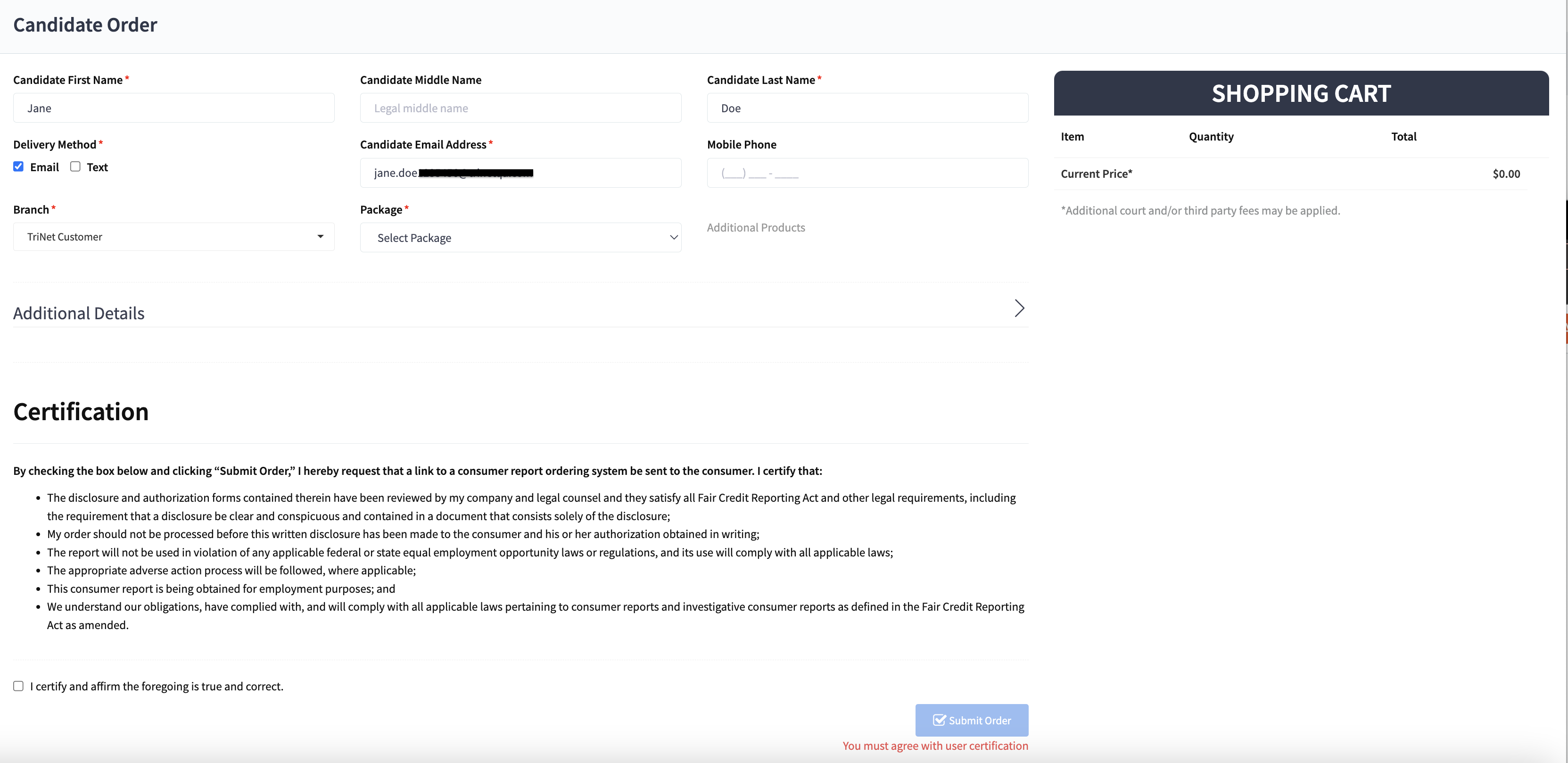Expand Additional Details with the chevron arrow
Viewport: 1568px width, 763px height.
coord(1019,308)
